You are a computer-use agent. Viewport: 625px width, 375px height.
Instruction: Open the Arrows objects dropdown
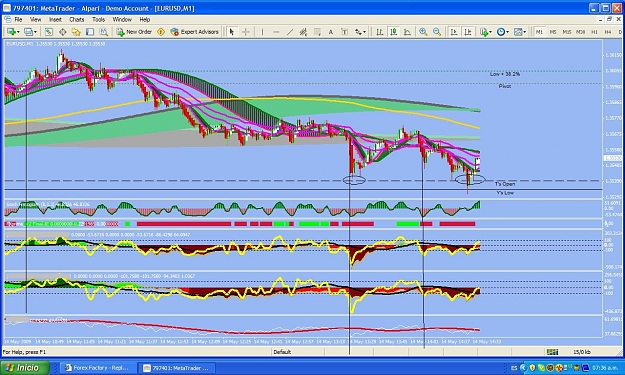tap(360, 32)
